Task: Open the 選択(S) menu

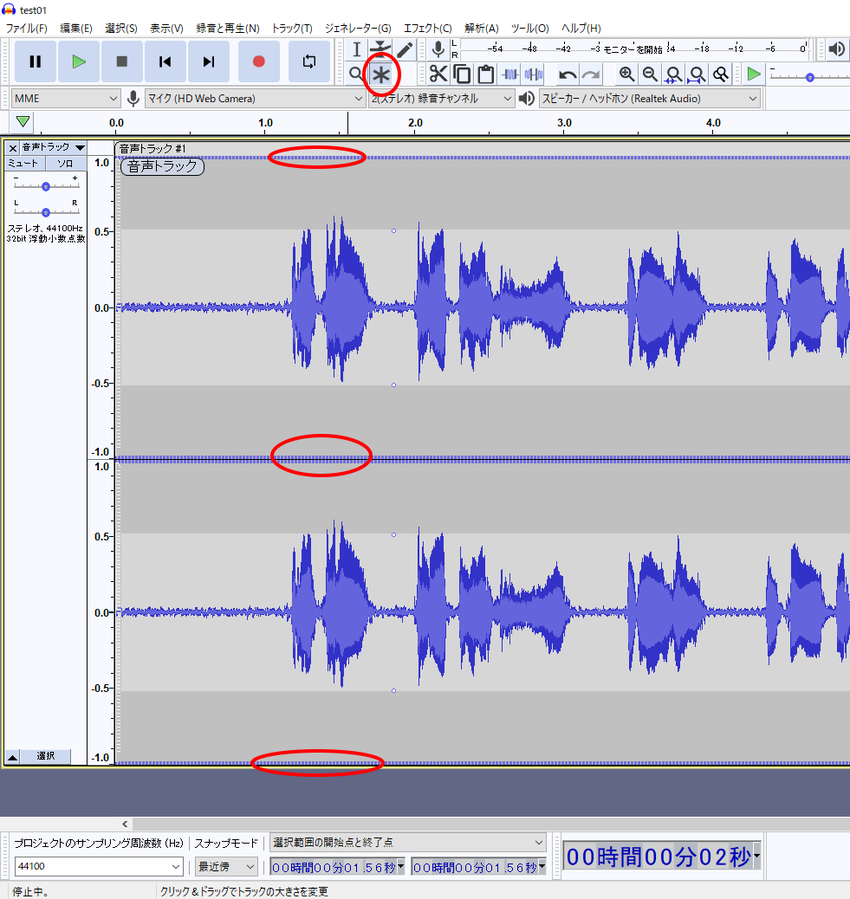Action: 121,28
